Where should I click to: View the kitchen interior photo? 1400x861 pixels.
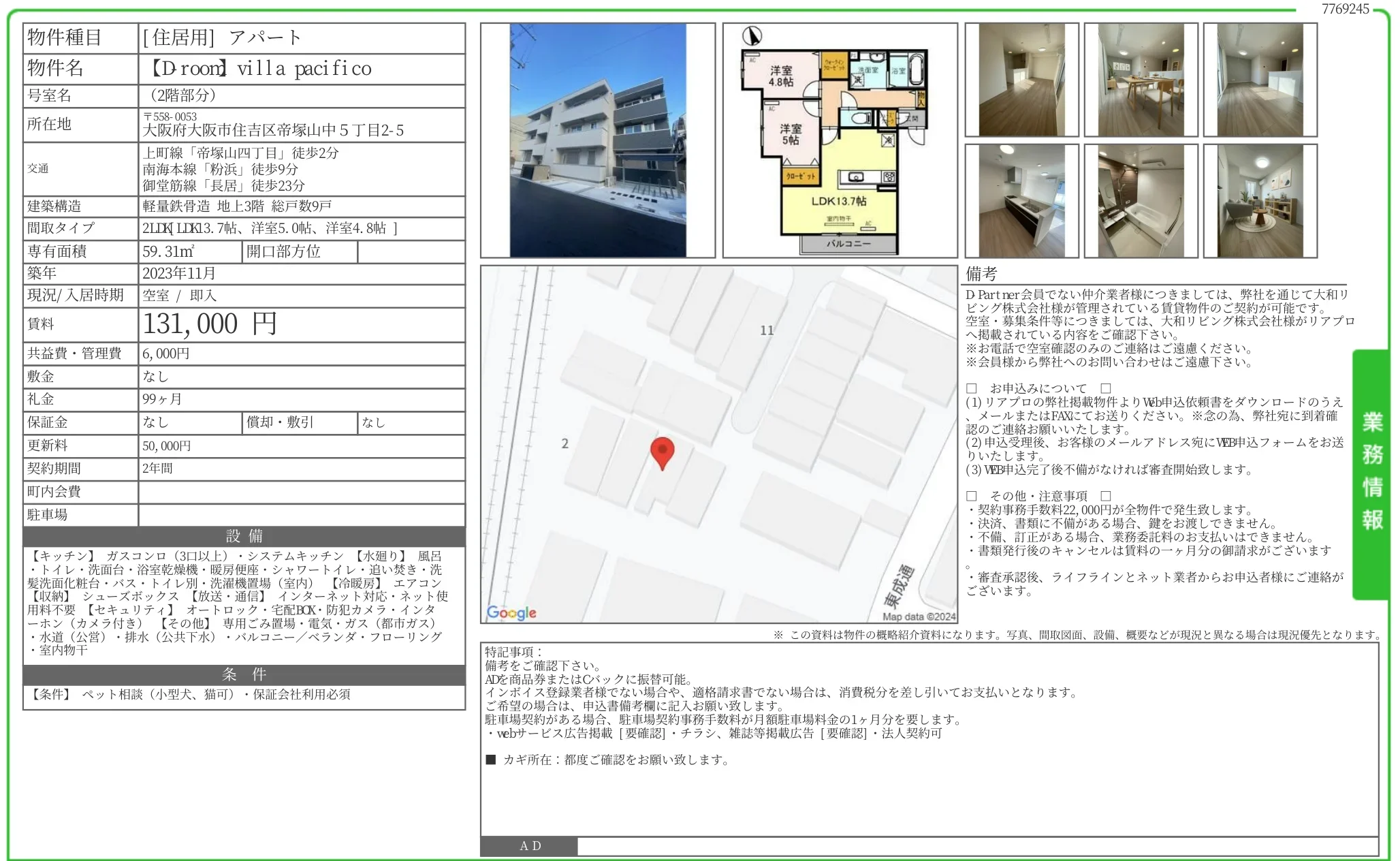[x=1021, y=201]
